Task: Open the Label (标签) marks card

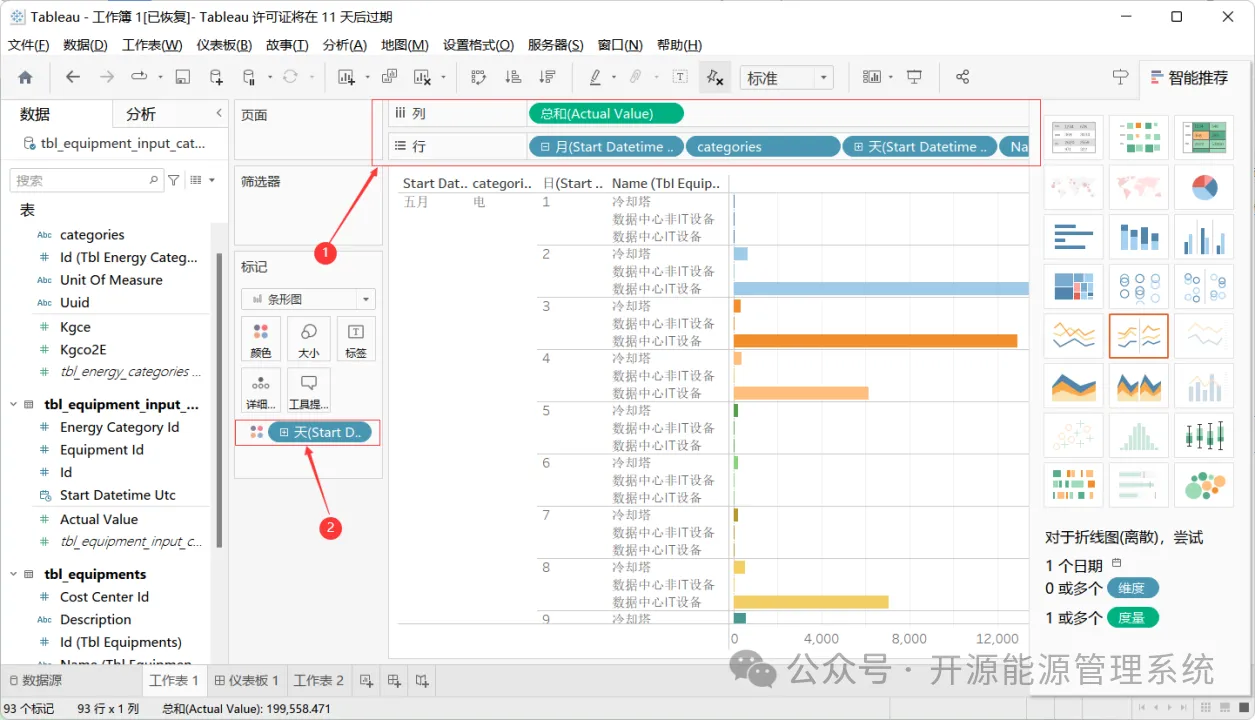Action: pos(355,339)
